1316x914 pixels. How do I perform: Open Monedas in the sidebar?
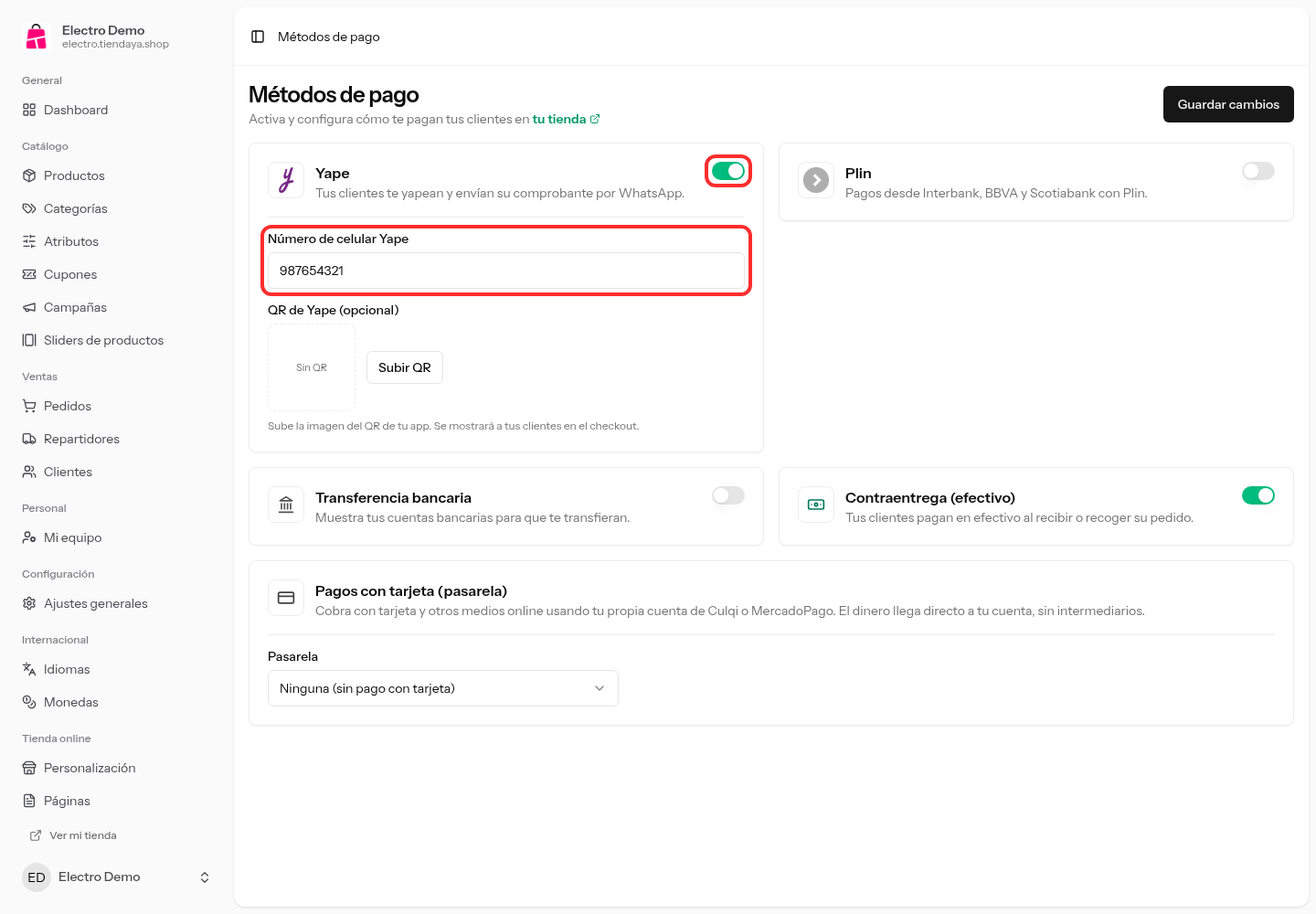pyautogui.click(x=117, y=702)
